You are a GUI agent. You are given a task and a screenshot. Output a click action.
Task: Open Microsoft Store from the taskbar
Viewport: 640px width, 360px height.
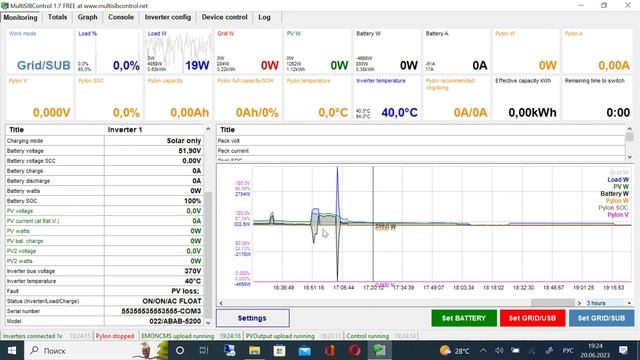[x=279, y=351]
